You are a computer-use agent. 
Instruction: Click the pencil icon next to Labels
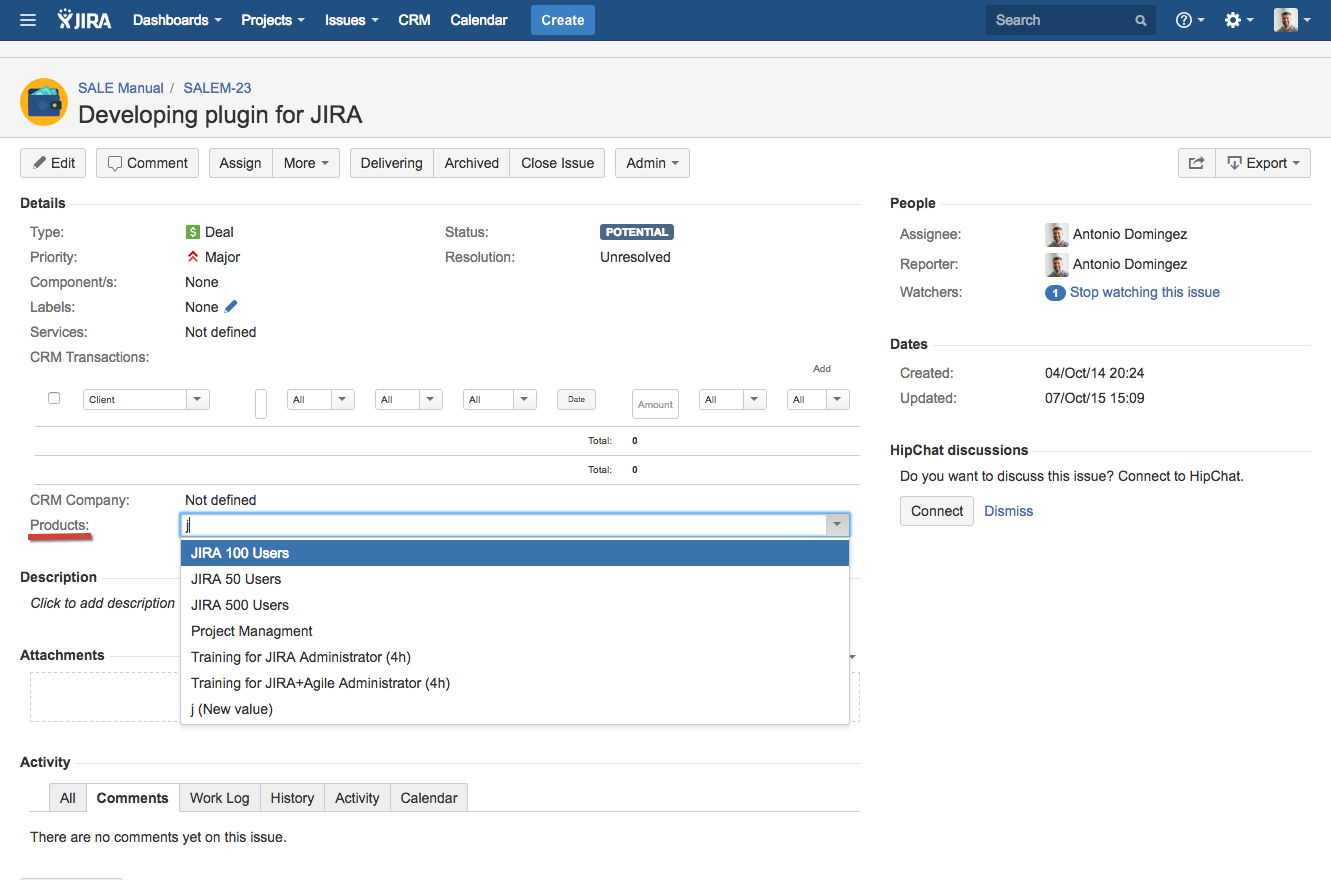tap(231, 307)
